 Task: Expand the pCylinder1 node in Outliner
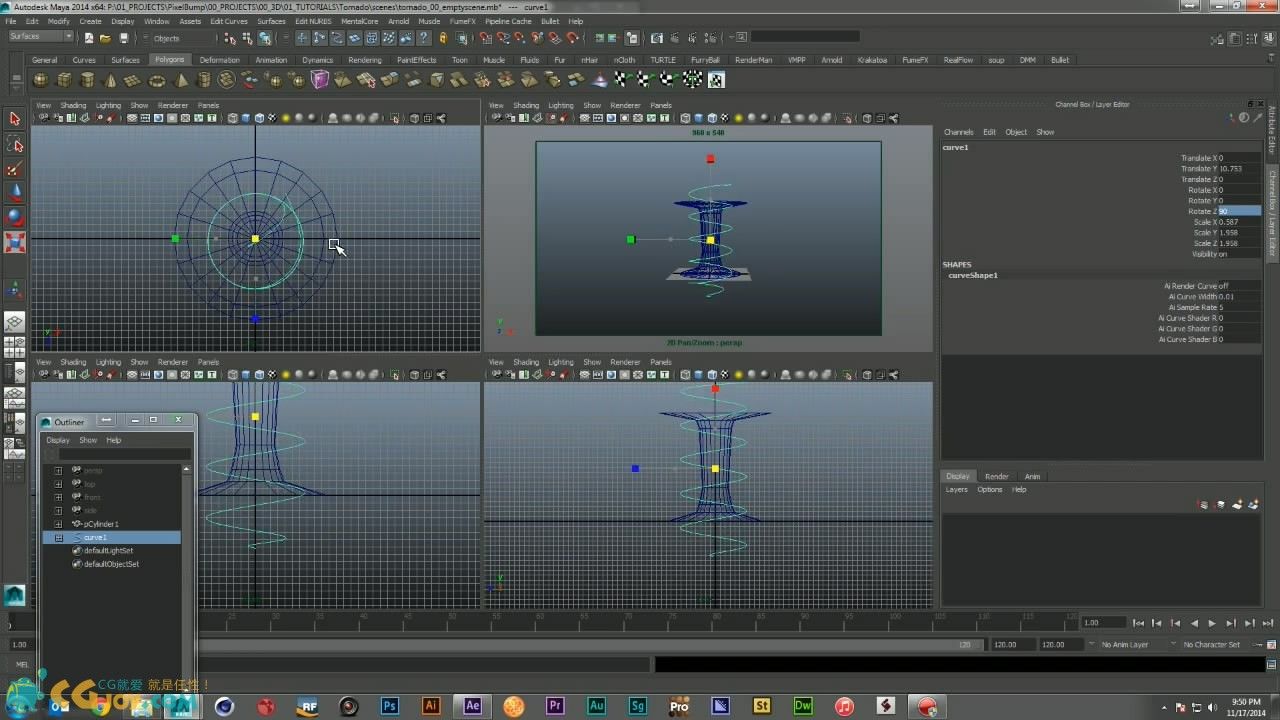58,524
